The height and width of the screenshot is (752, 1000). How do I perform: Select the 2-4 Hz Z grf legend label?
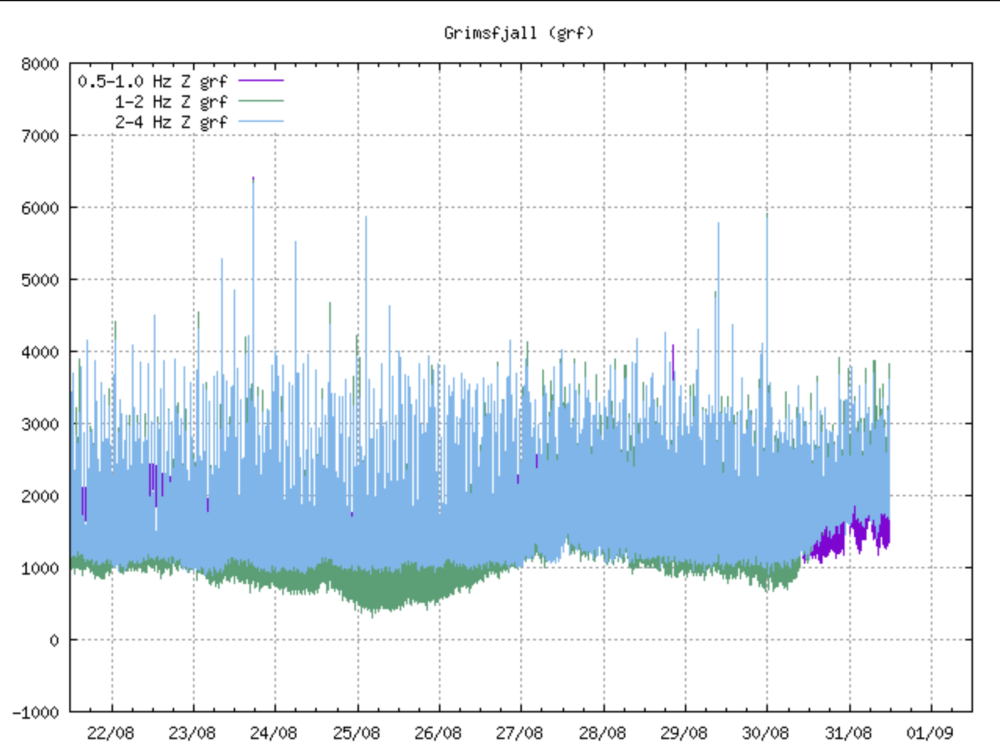(x=169, y=122)
